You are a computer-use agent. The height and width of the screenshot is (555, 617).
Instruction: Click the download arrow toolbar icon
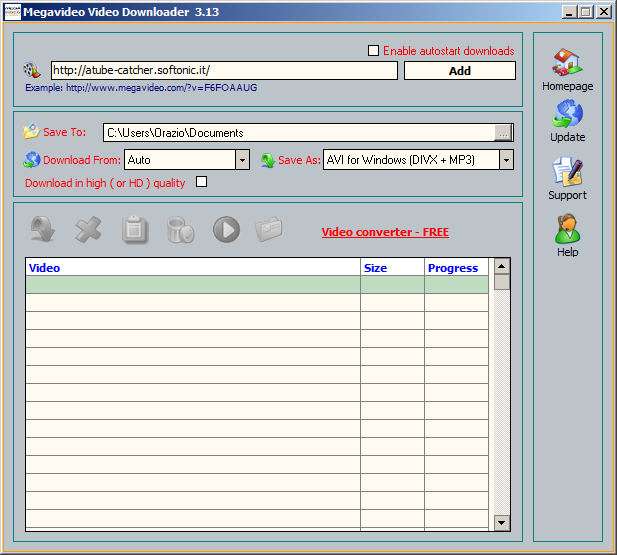(43, 229)
